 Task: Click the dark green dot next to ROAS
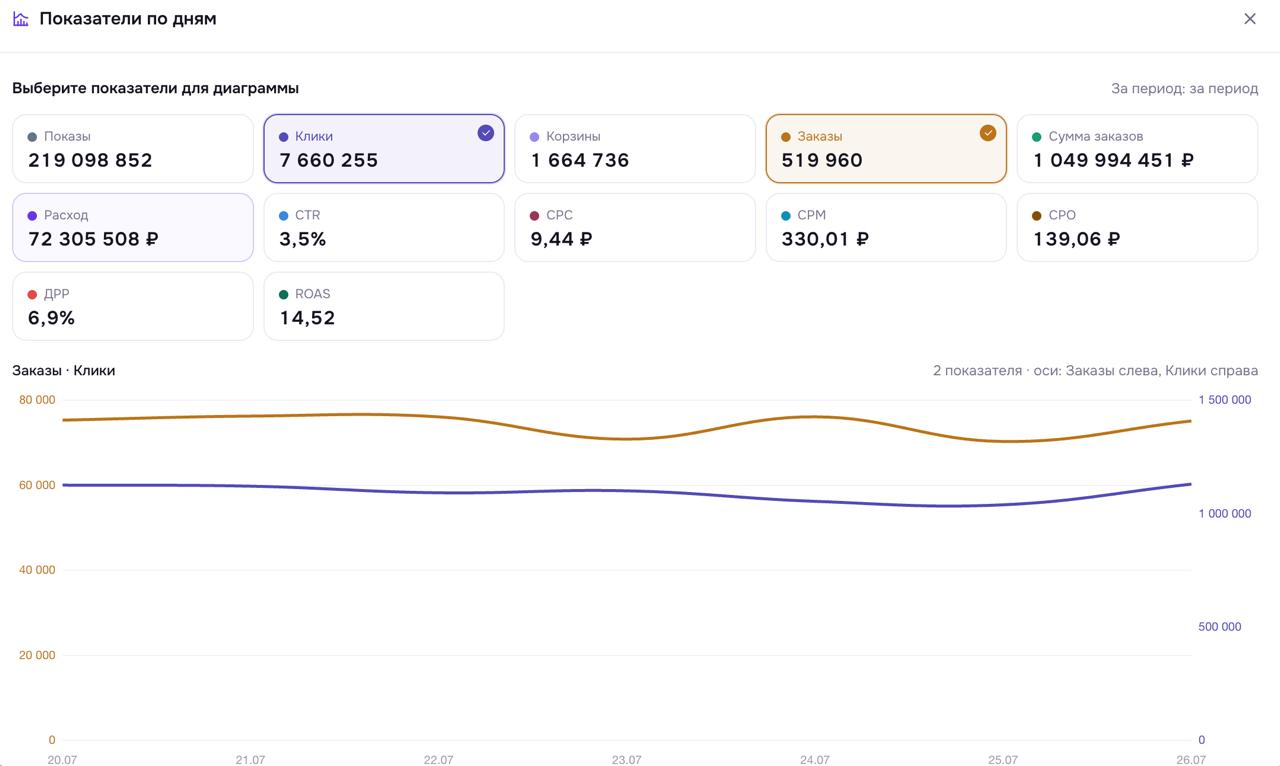pyautogui.click(x=284, y=295)
